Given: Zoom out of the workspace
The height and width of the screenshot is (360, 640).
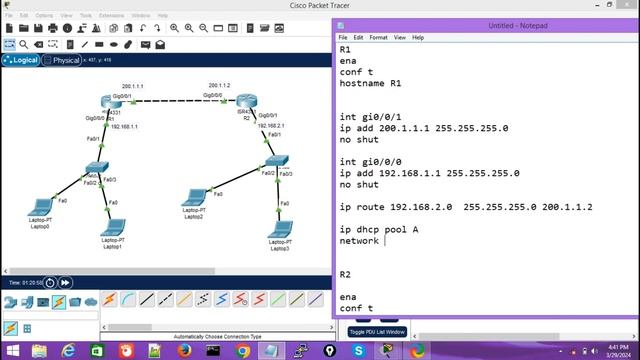Looking at the screenshot, I should coord(203,28).
